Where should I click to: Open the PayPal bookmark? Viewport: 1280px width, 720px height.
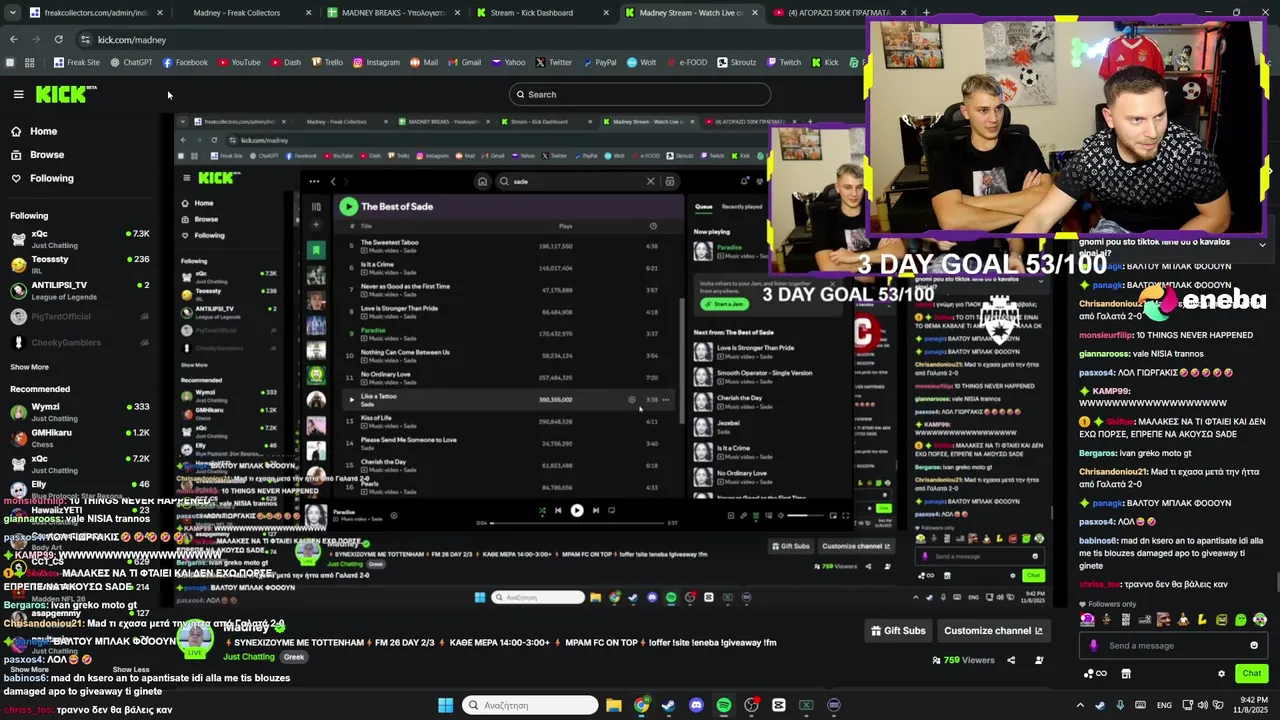click(598, 62)
